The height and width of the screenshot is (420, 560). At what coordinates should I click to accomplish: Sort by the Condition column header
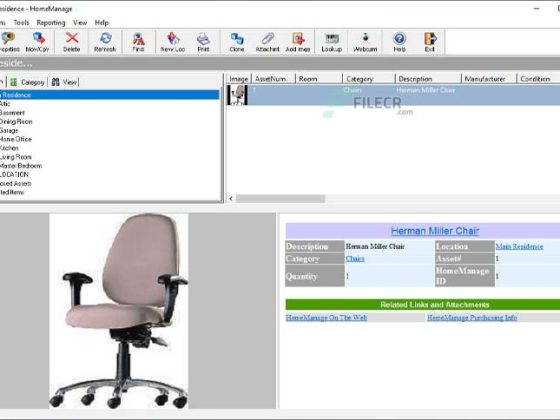coord(539,79)
